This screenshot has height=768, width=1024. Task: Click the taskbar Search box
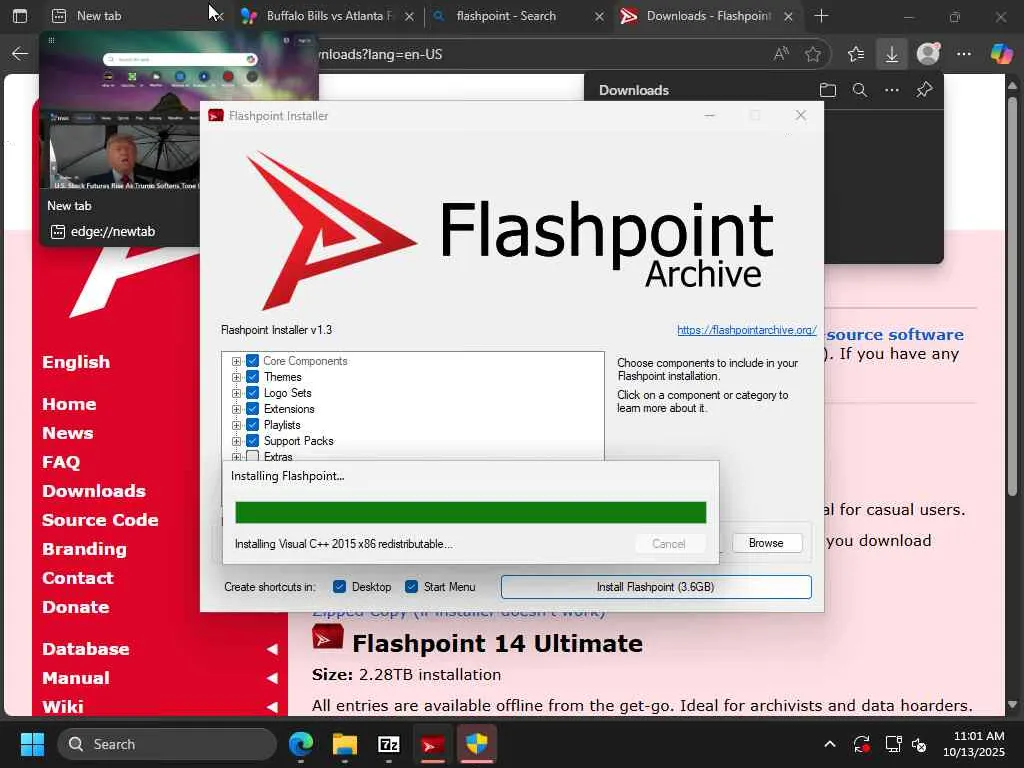(x=167, y=744)
